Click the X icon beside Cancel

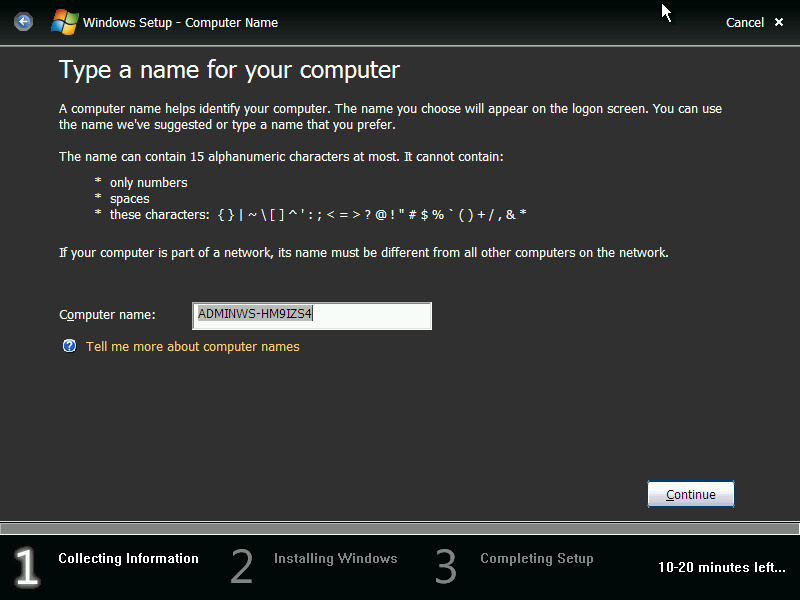(779, 22)
